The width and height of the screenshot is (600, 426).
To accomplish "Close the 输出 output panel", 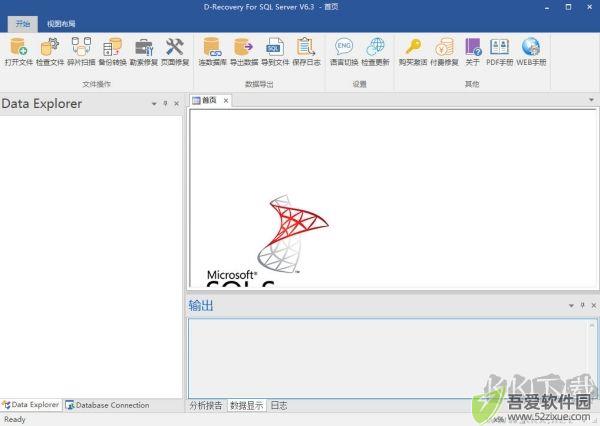I will [593, 305].
